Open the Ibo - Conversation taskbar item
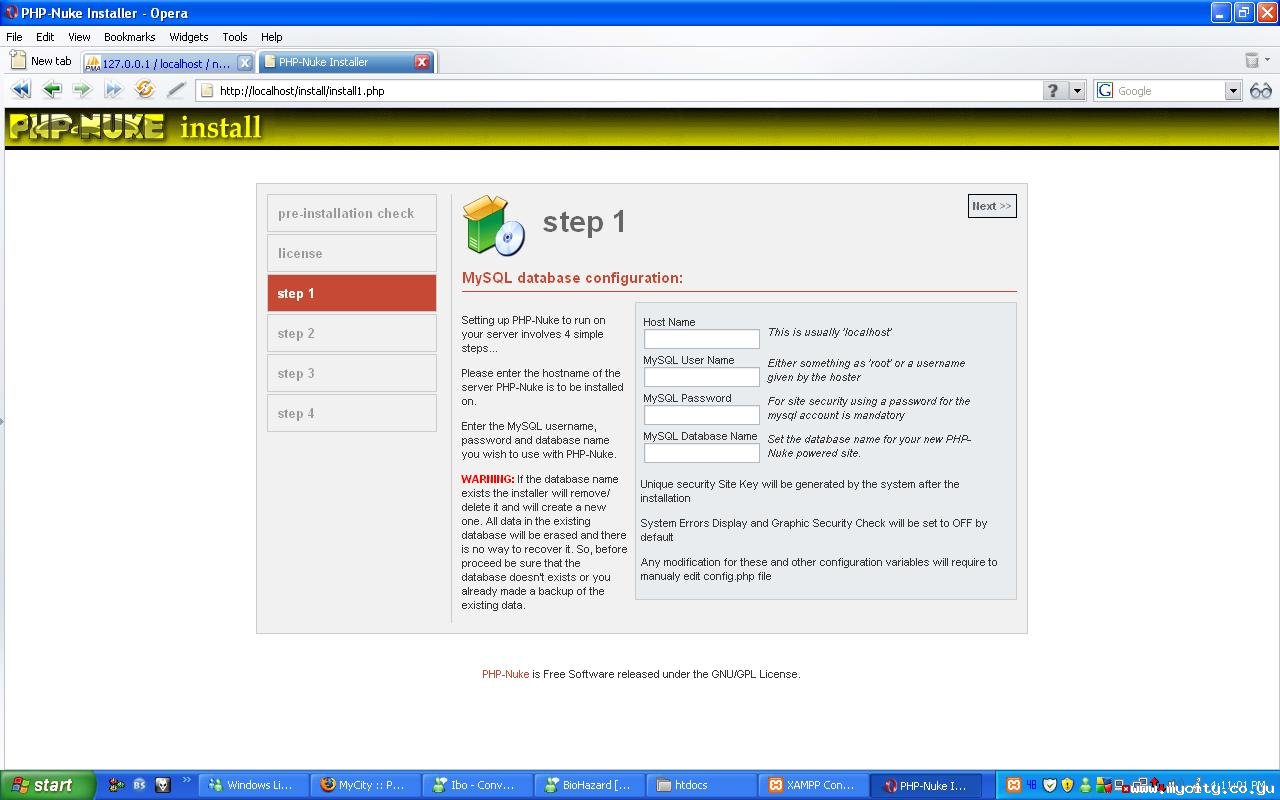 [478, 785]
